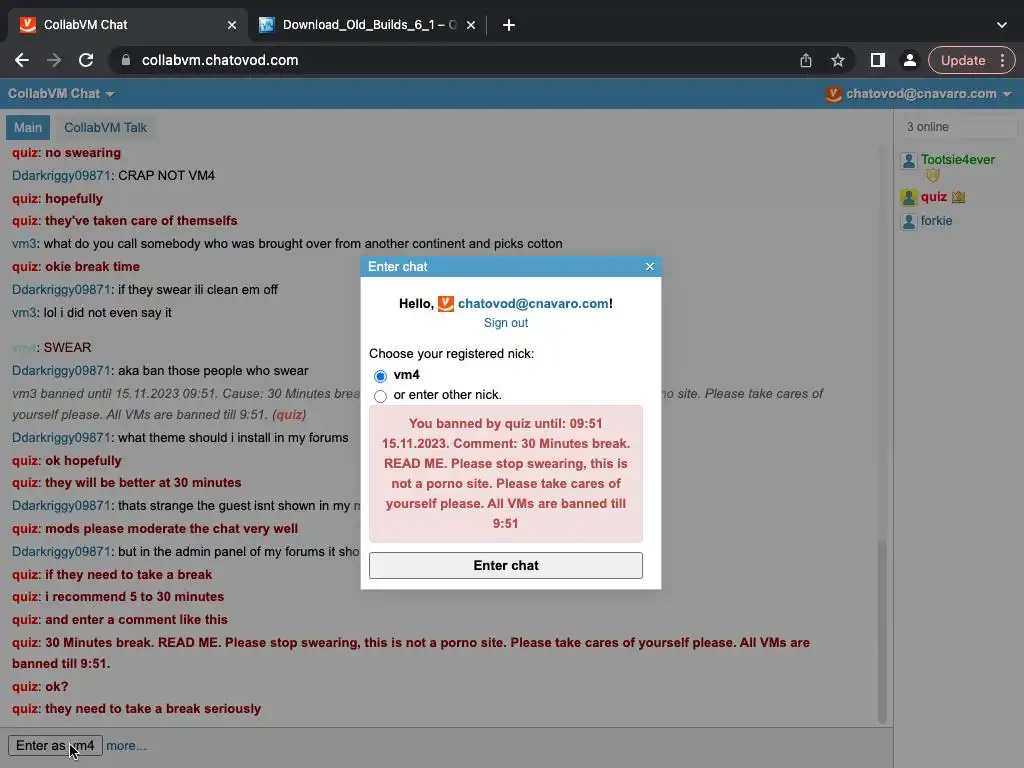Click the message 'okie break time'

click(x=92, y=267)
